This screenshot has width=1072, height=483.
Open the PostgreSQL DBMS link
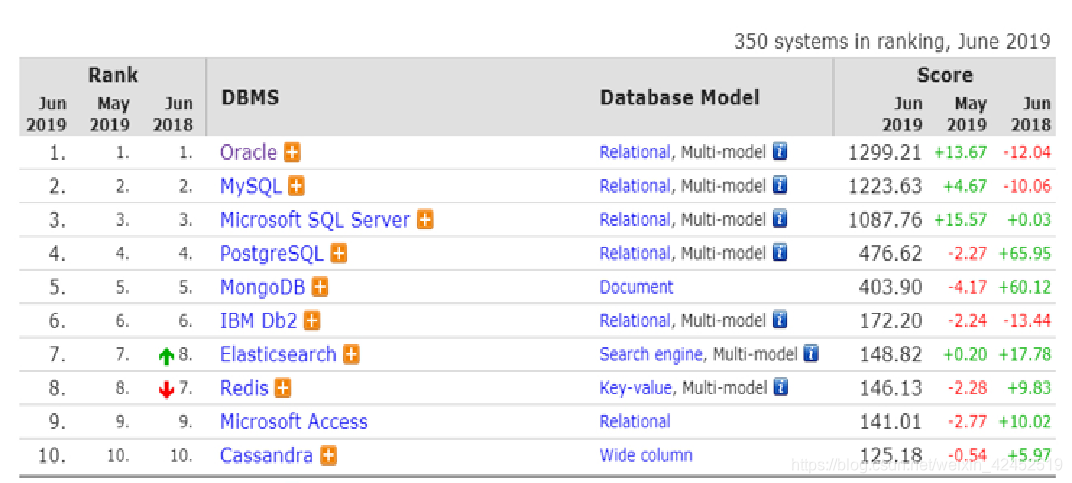pos(271,254)
